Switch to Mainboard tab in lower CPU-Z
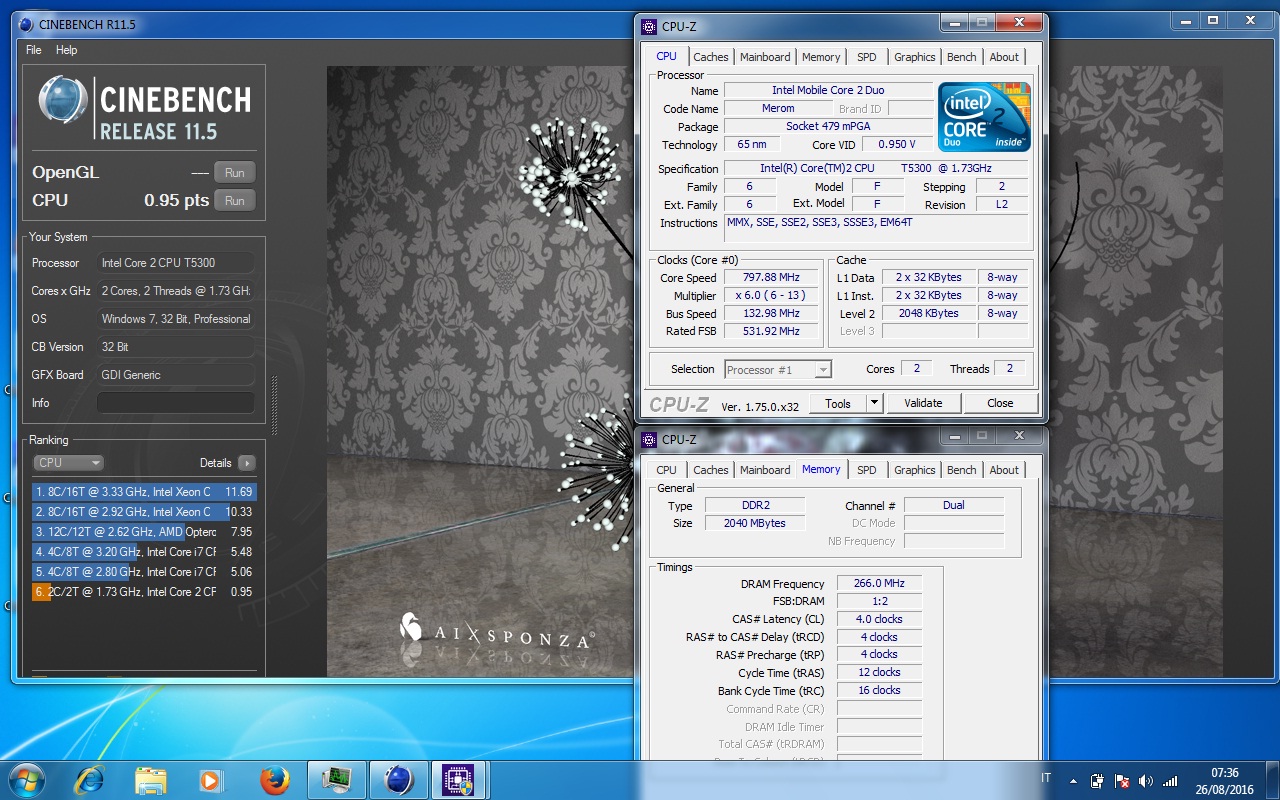Viewport: 1280px width, 800px height. 765,470
